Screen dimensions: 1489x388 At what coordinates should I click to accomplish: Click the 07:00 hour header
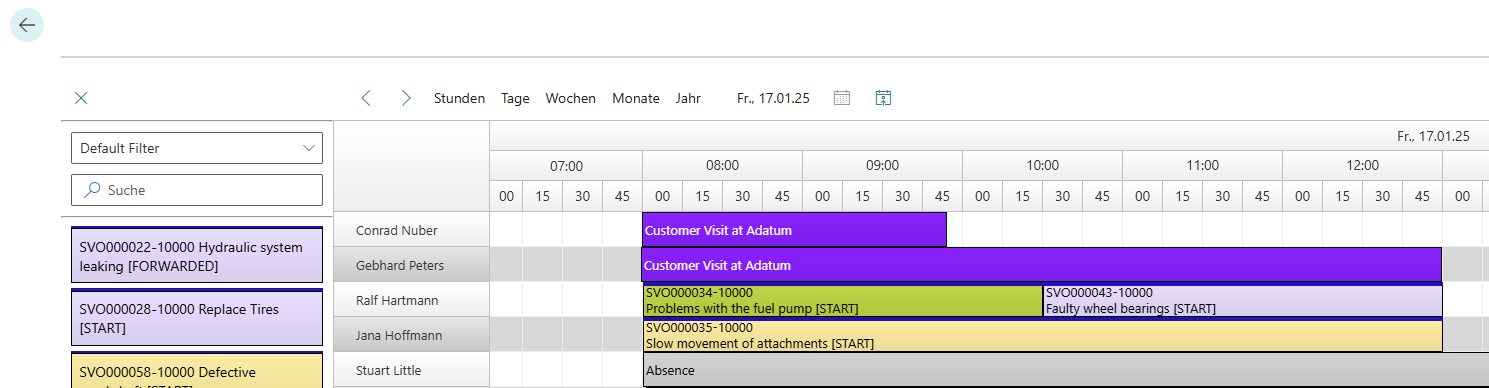[566, 166]
